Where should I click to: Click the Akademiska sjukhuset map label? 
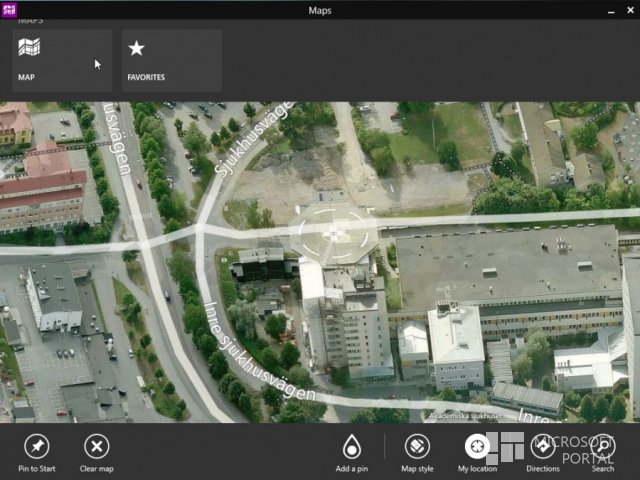tap(465, 416)
